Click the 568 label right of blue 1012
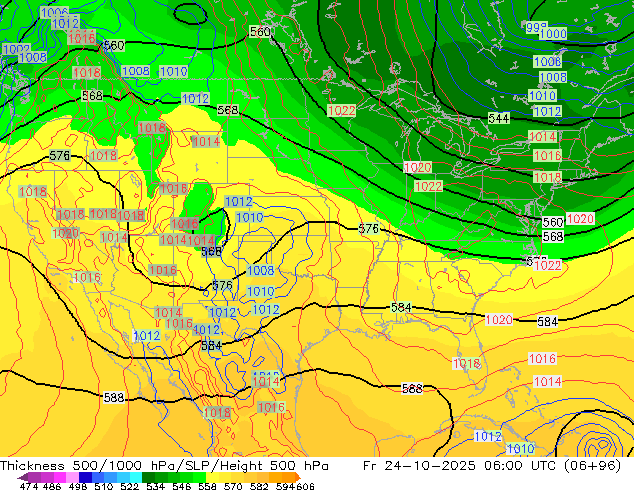 228,110
